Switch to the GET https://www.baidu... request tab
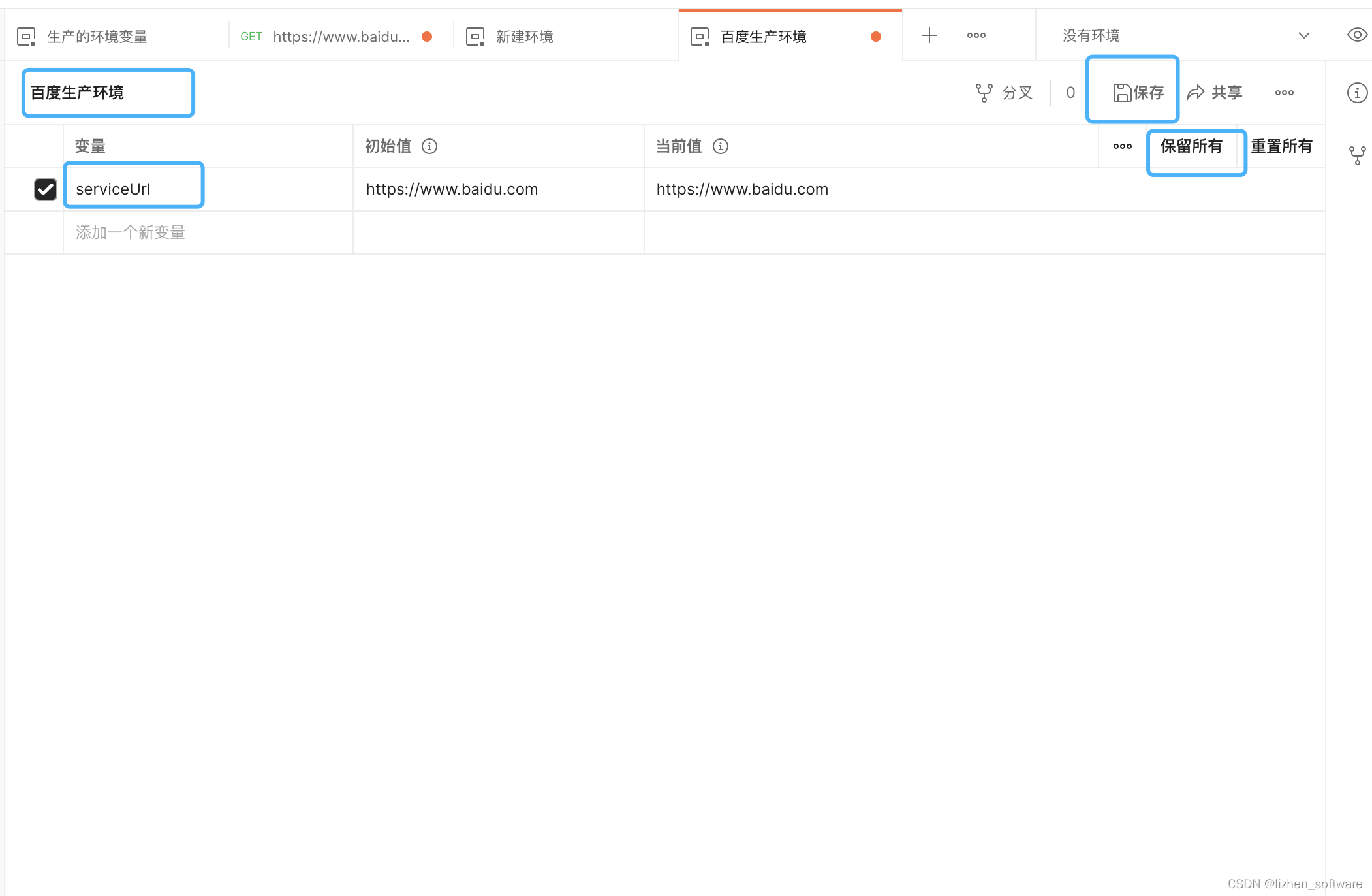1372x896 pixels. click(x=341, y=37)
